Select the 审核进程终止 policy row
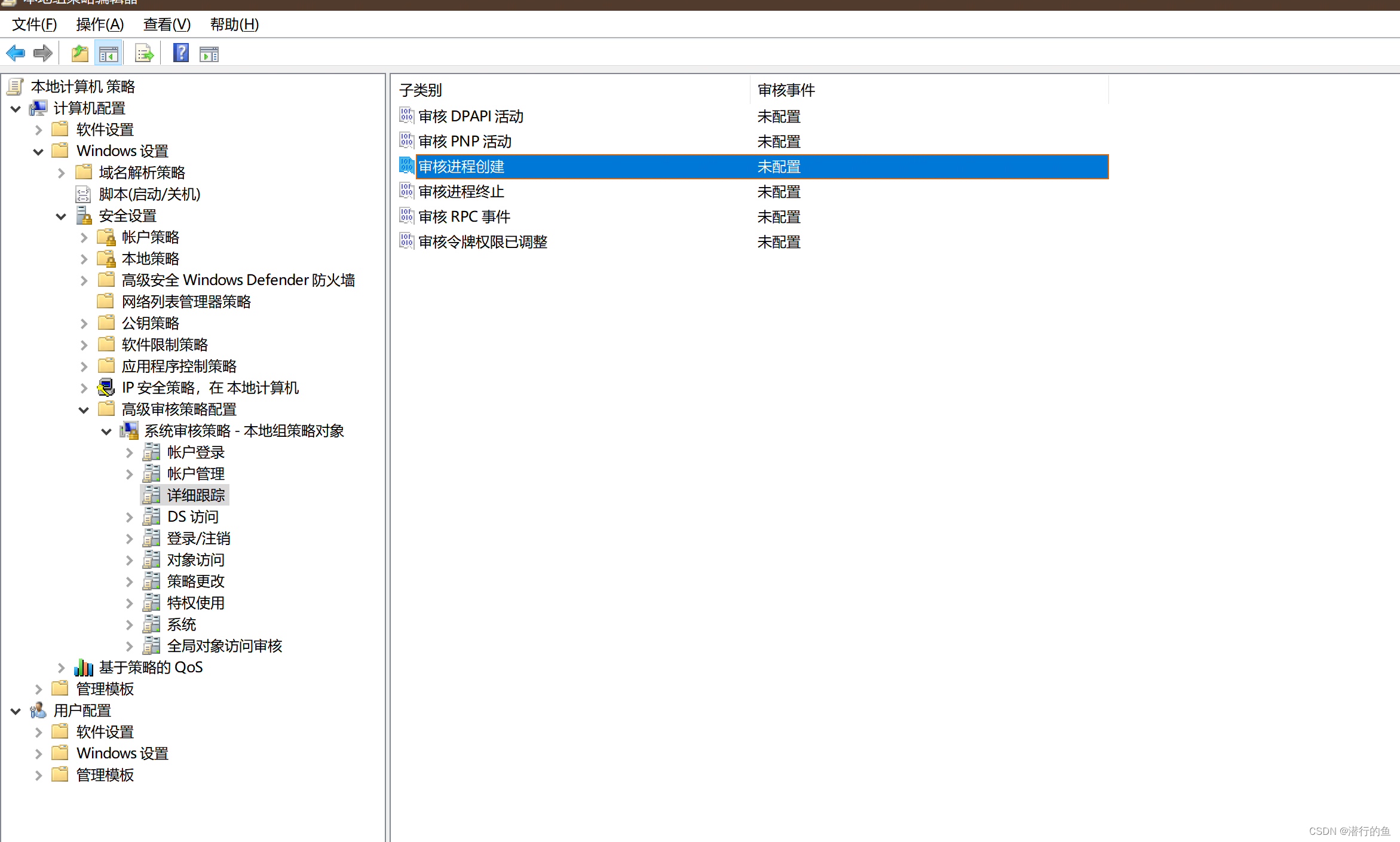Image resolution: width=1400 pixels, height=842 pixels. pos(461,192)
